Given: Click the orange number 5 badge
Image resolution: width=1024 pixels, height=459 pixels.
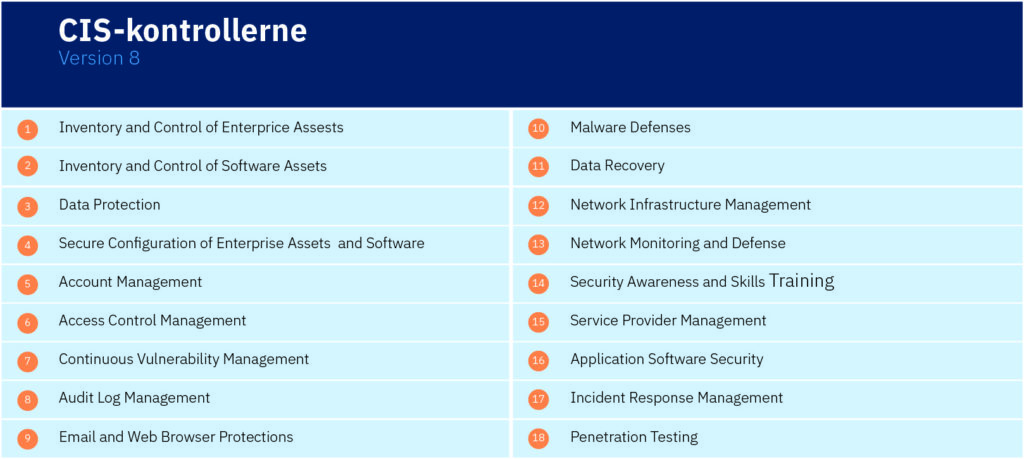Looking at the screenshot, I should coord(27,283).
